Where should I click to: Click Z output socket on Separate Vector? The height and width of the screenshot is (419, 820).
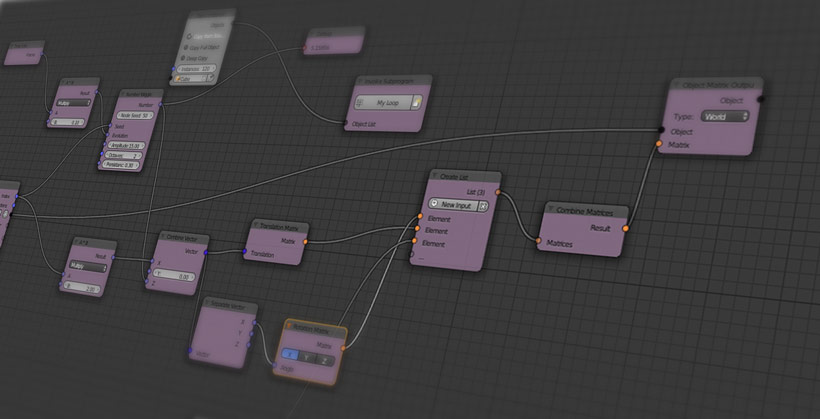point(248,345)
